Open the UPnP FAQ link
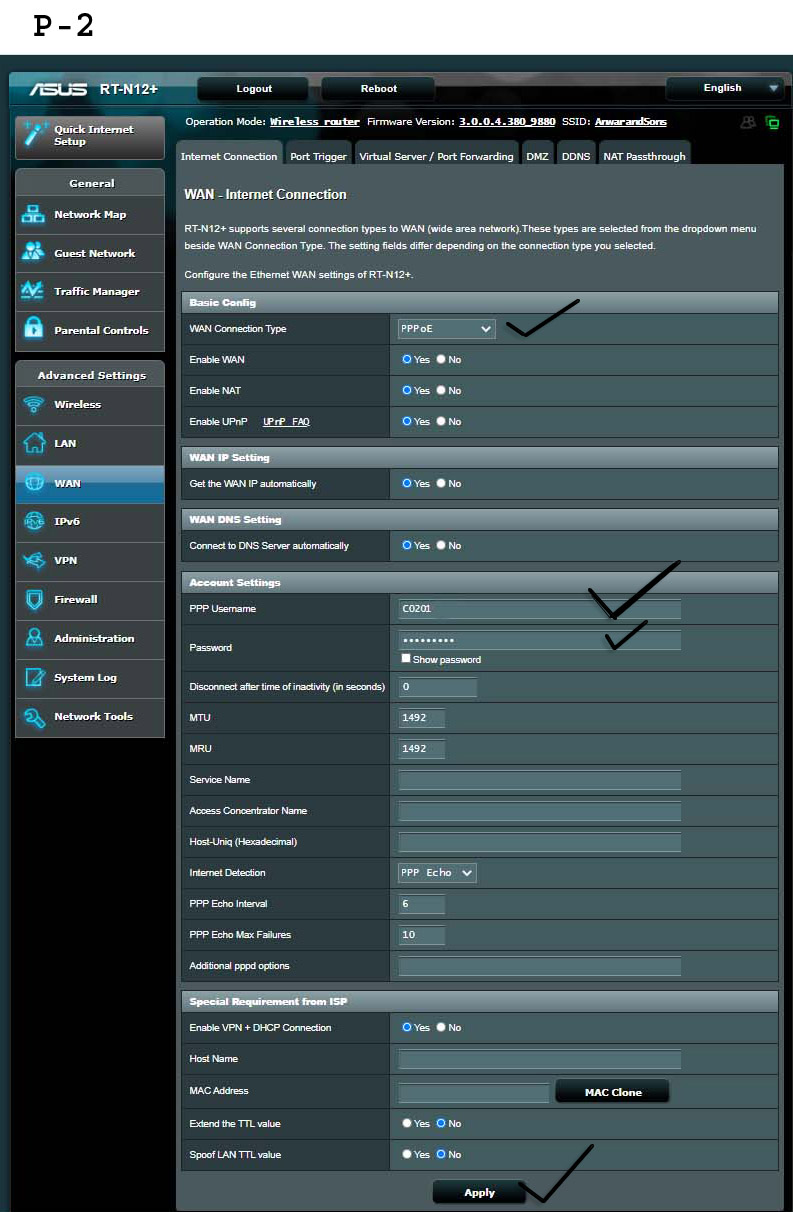Viewport: 793px width, 1212px height. pos(286,422)
